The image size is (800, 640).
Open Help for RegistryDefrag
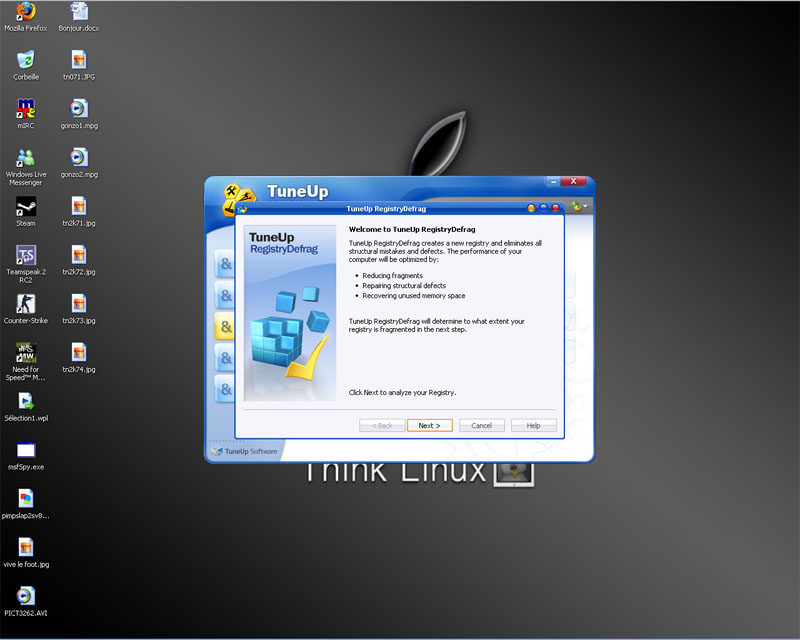[x=534, y=426]
